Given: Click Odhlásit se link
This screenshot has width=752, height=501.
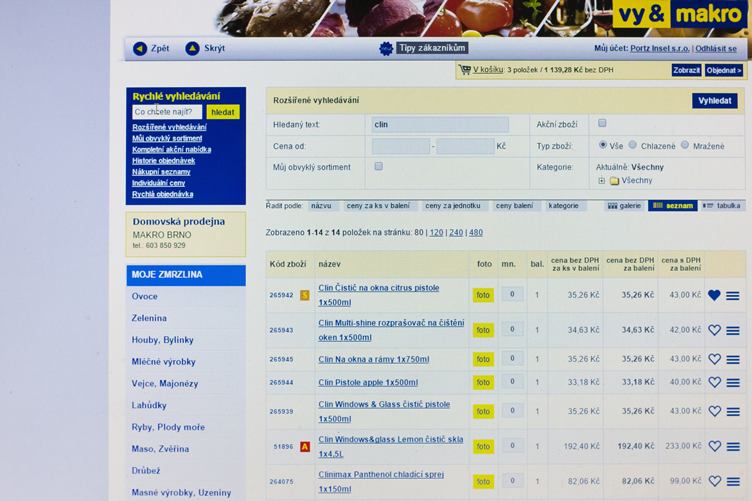Looking at the screenshot, I should click(x=716, y=48).
